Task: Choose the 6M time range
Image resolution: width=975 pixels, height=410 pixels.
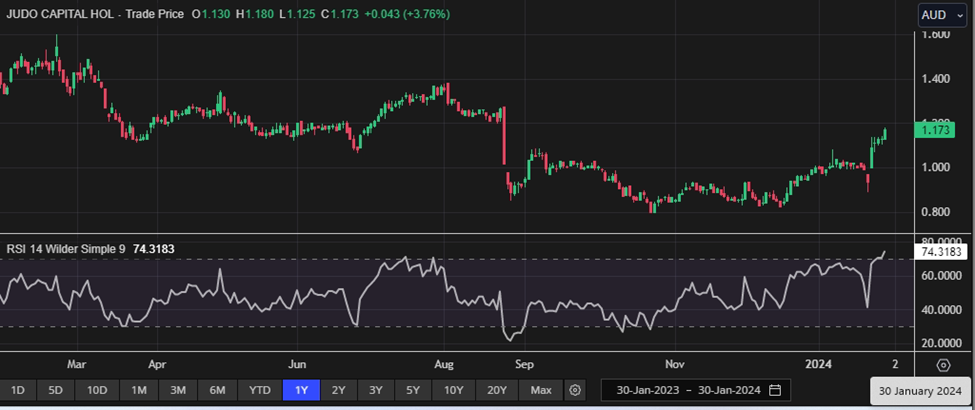Action: 217,390
